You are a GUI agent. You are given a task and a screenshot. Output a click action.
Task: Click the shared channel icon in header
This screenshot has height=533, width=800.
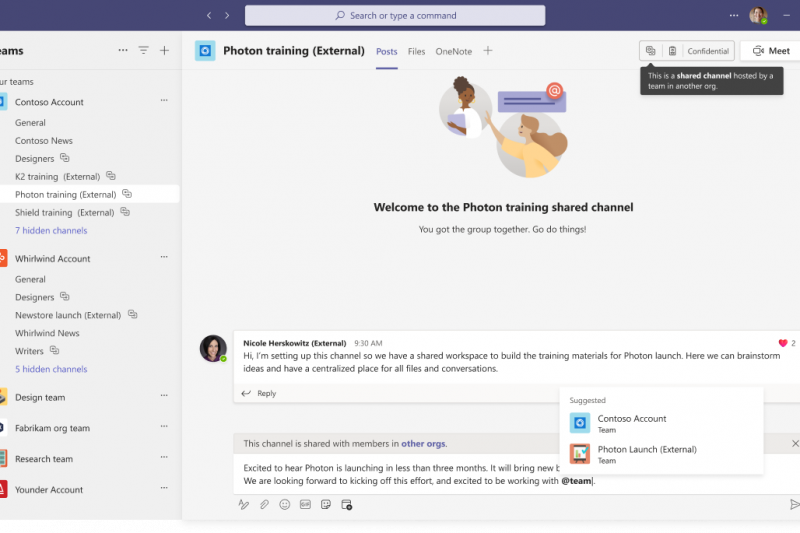click(651, 50)
